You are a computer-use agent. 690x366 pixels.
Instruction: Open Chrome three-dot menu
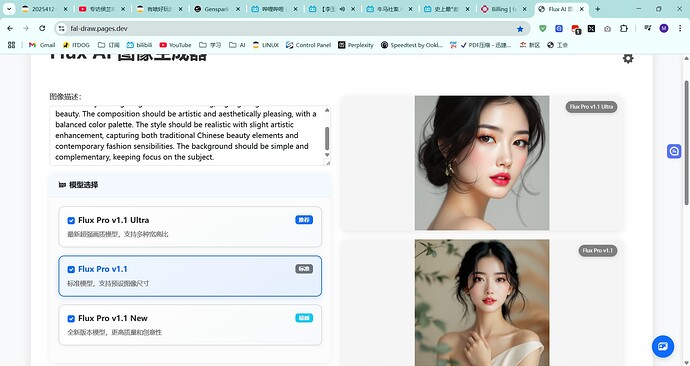click(x=680, y=29)
